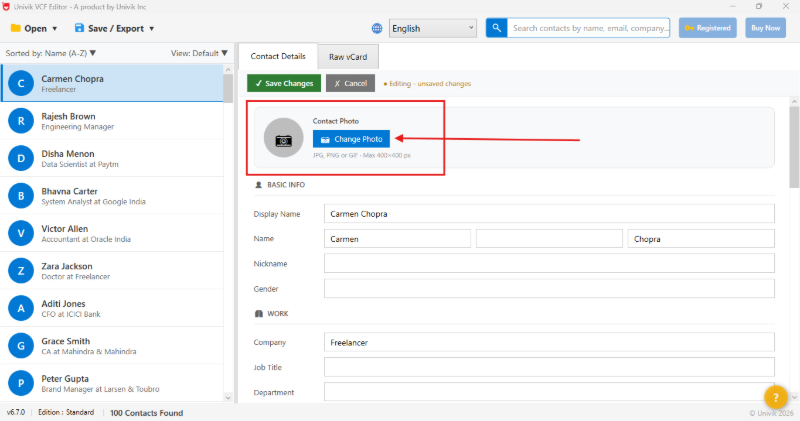Image resolution: width=800 pixels, height=421 pixels.
Task: Click the WORK section heading
Action: click(278, 314)
